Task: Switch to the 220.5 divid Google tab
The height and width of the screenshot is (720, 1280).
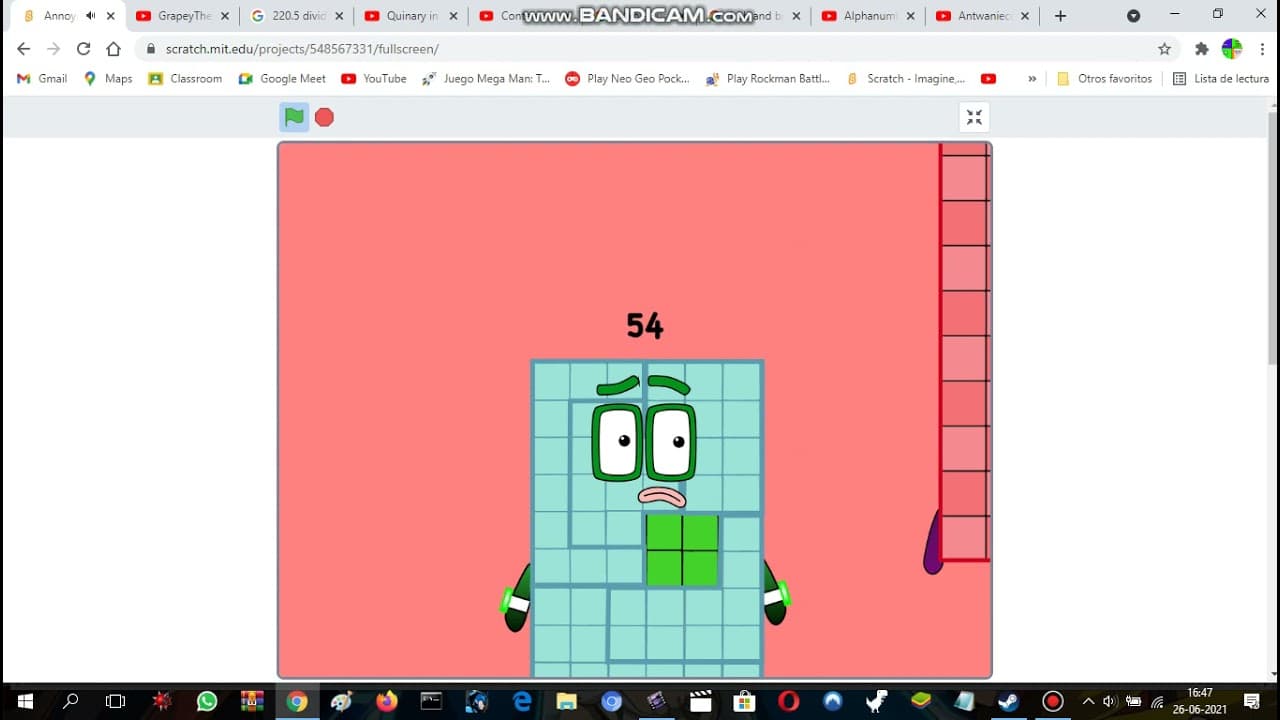Action: 298,16
